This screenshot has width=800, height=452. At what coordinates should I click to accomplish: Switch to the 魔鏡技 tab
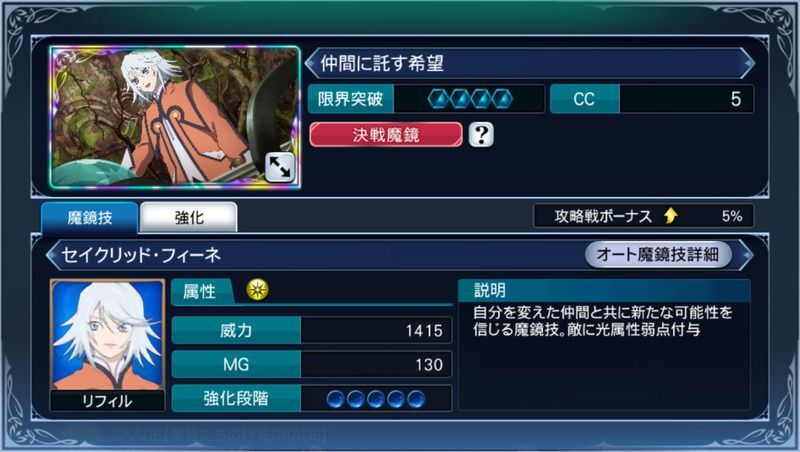(90, 218)
